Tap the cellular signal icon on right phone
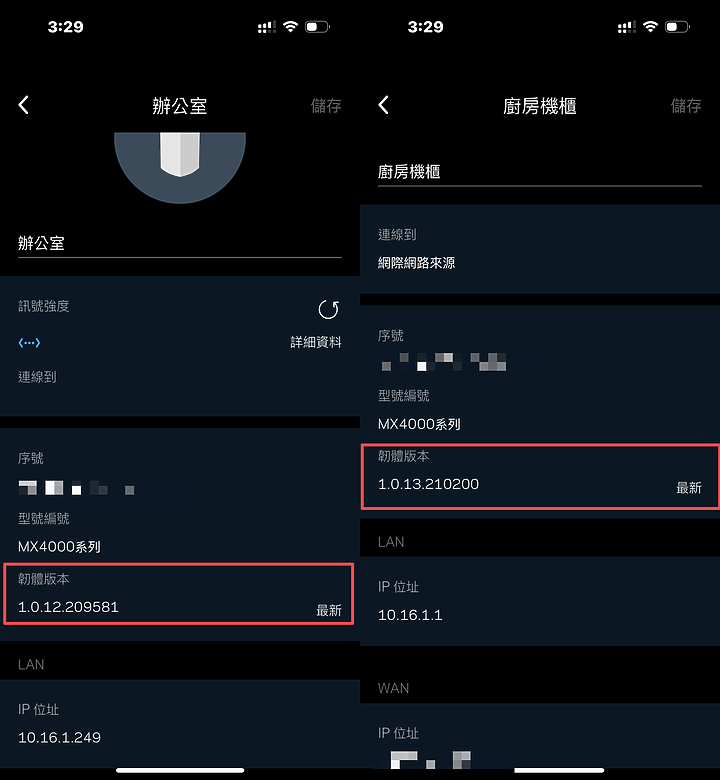The width and height of the screenshot is (720, 780). click(x=627, y=27)
